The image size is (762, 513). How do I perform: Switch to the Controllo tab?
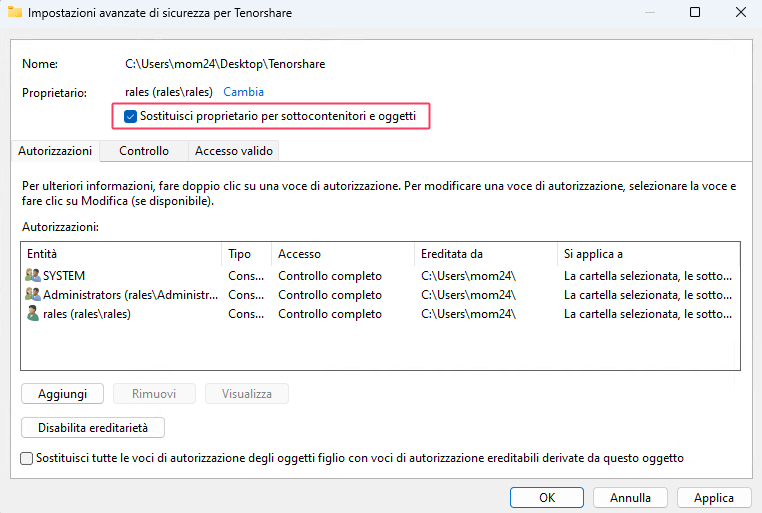144,151
